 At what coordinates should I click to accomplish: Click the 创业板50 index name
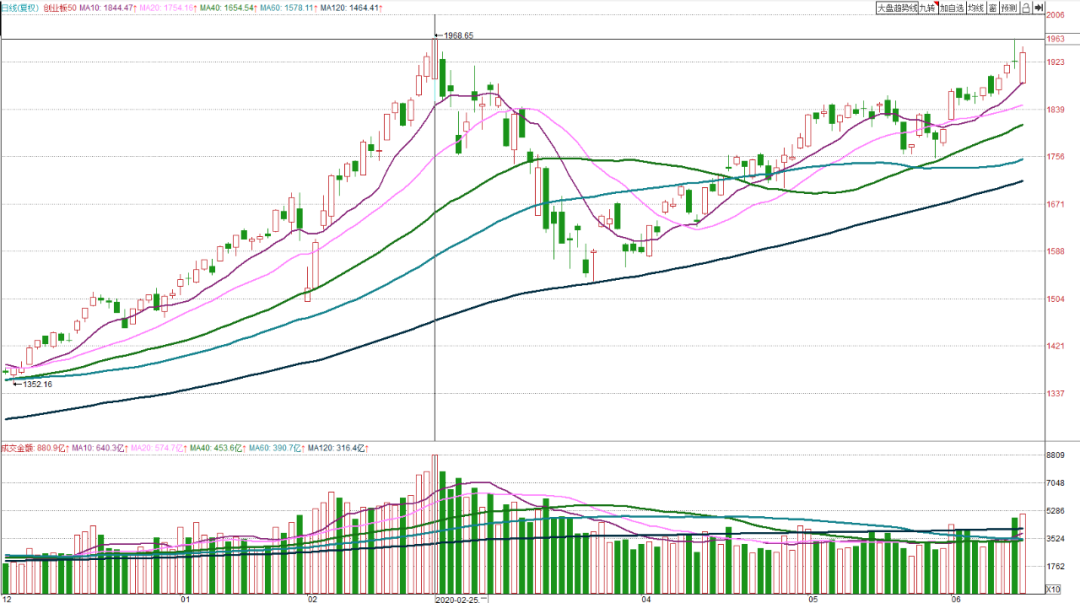click(60, 8)
